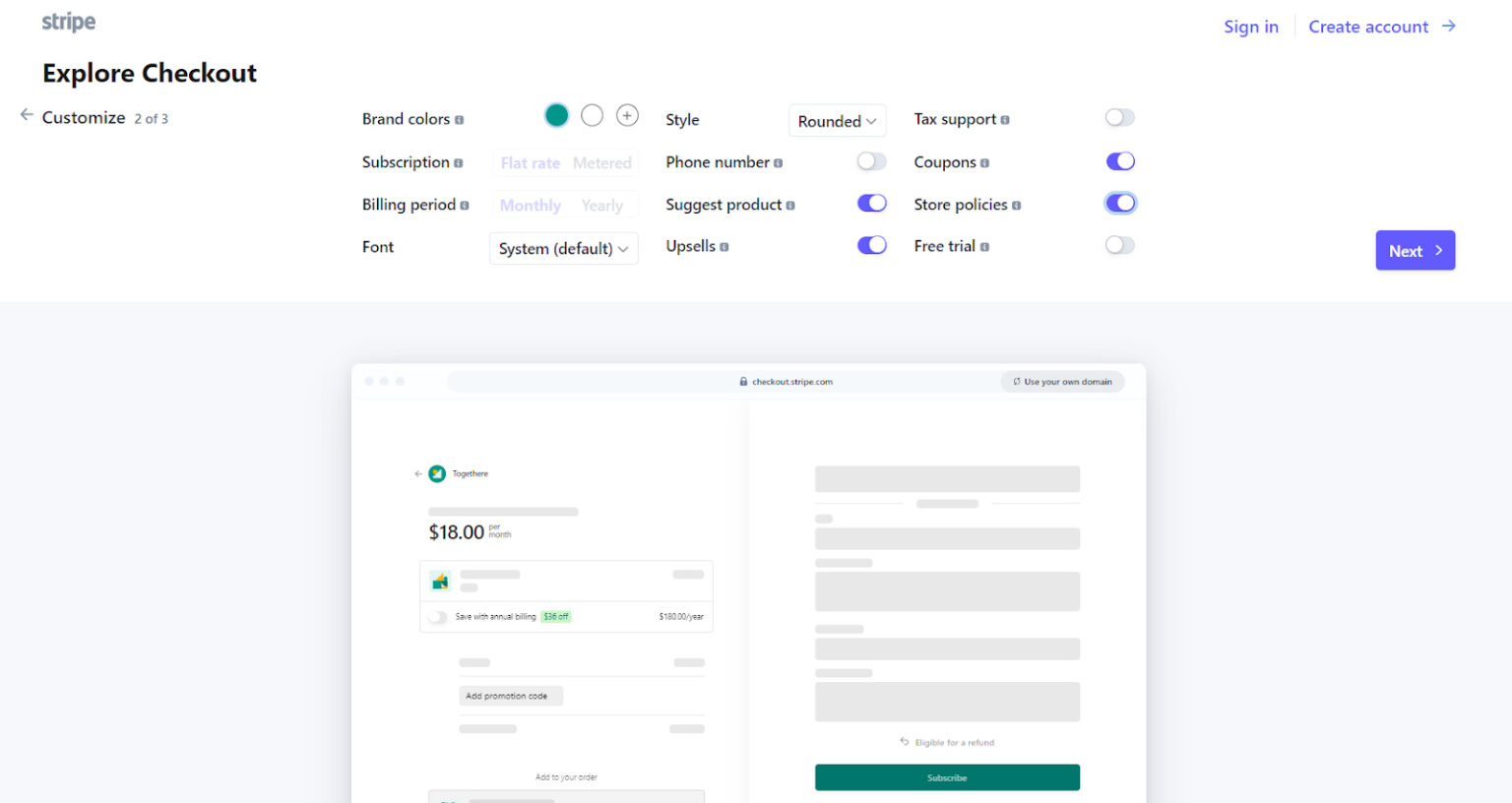This screenshot has width=1512, height=803.
Task: Click the Tax support info icon
Action: pos(1004,119)
